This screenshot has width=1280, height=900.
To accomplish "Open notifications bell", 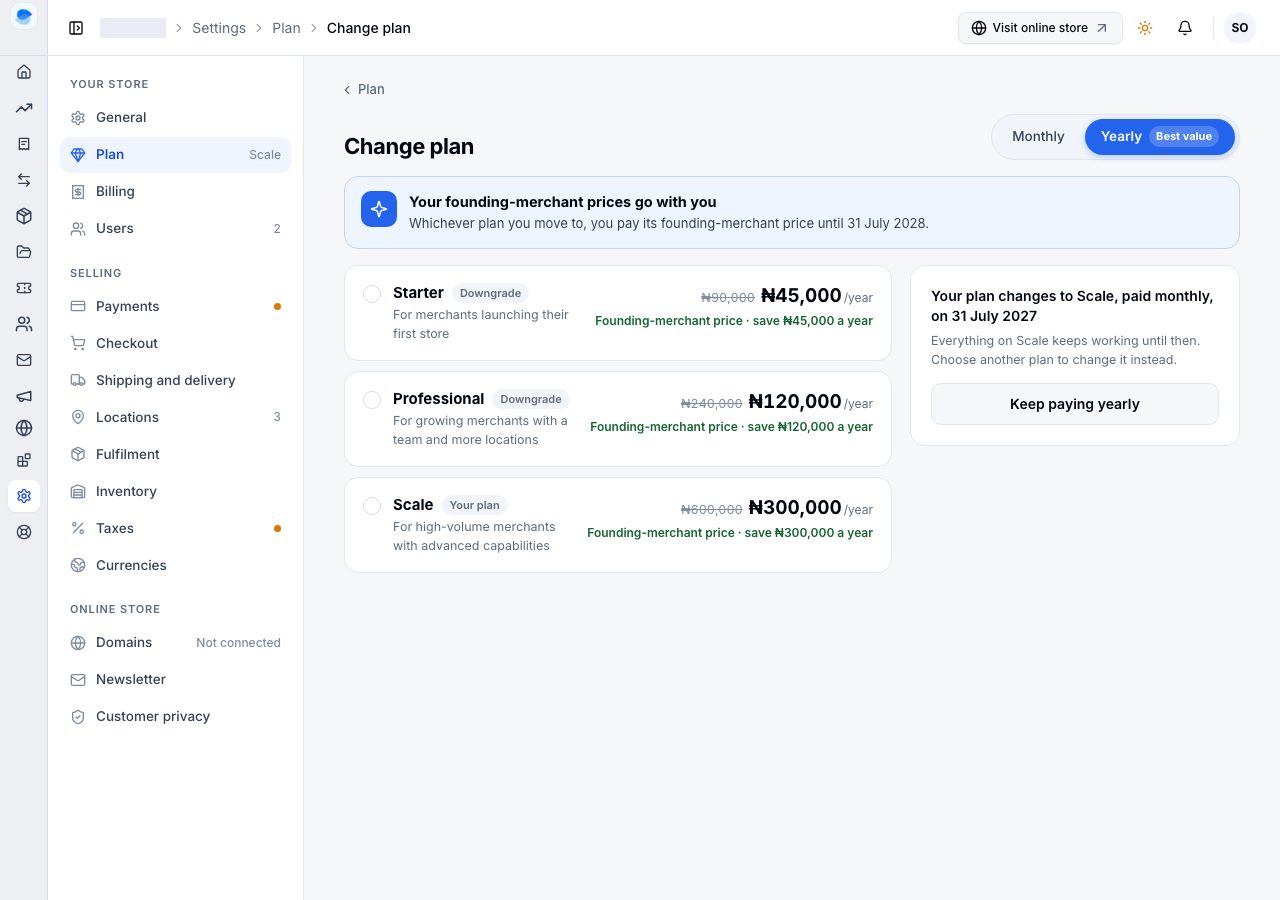I will coord(1185,28).
